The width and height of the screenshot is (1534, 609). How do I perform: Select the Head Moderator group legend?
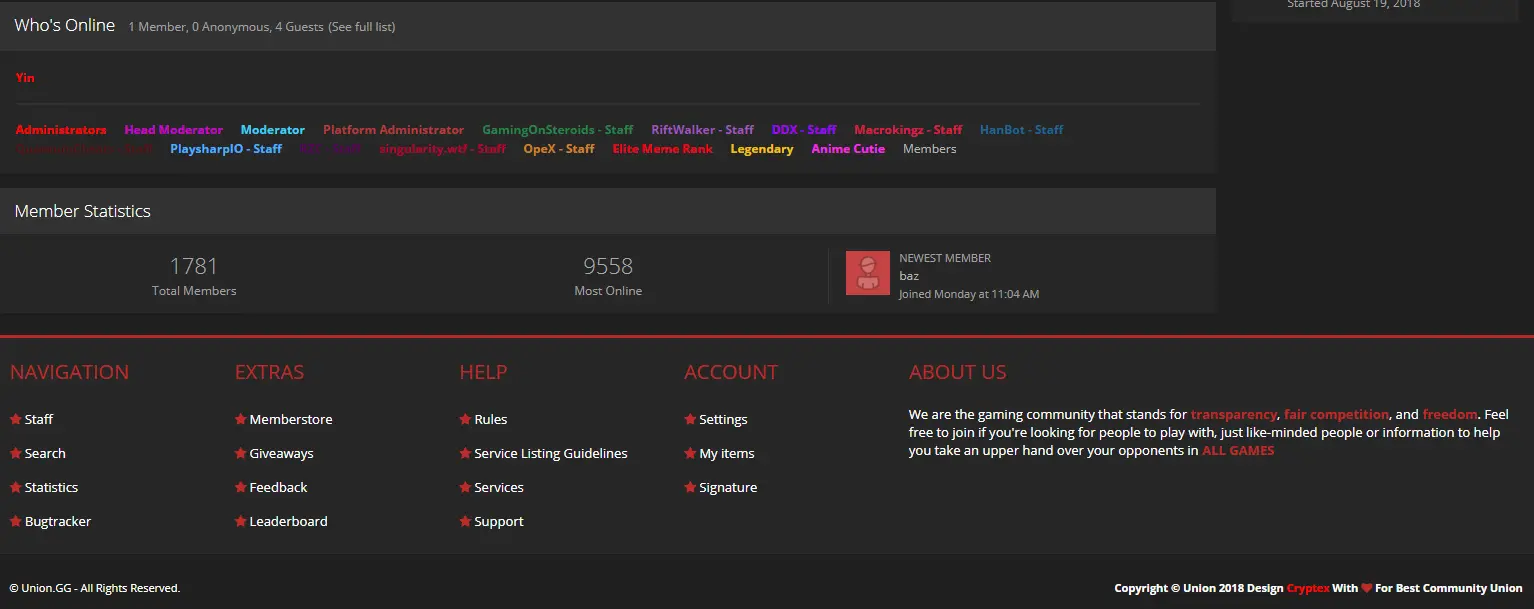[174, 130]
